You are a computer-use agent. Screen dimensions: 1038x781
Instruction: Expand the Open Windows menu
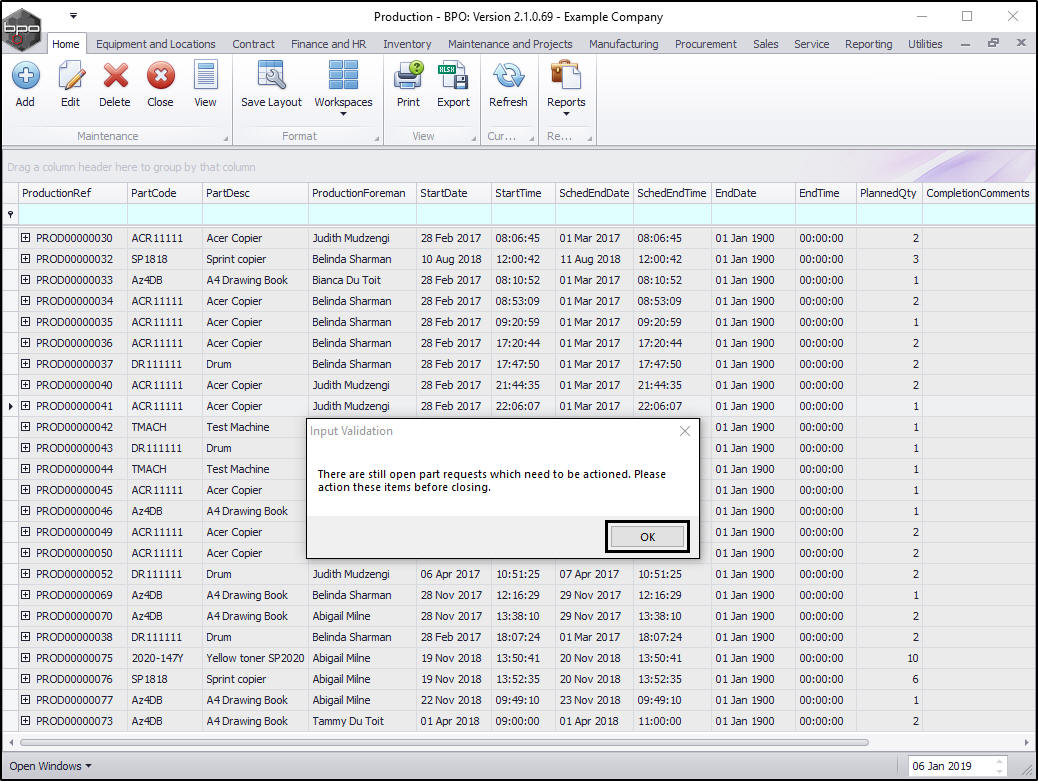tap(50, 766)
